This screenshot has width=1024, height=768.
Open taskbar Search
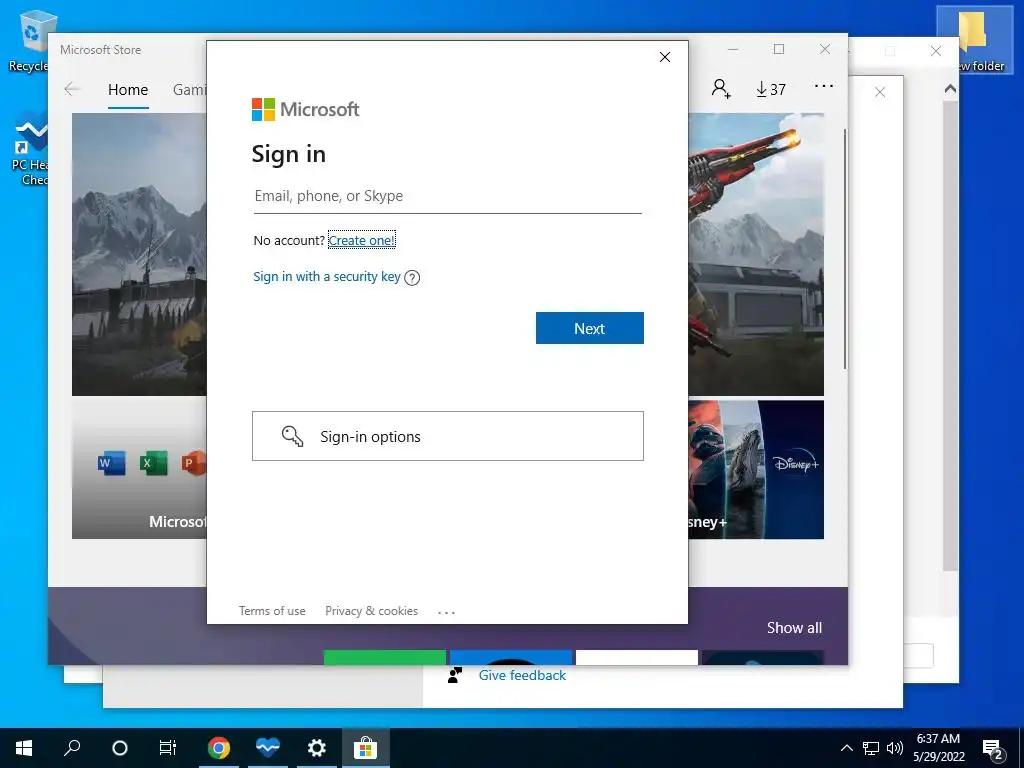pos(72,748)
